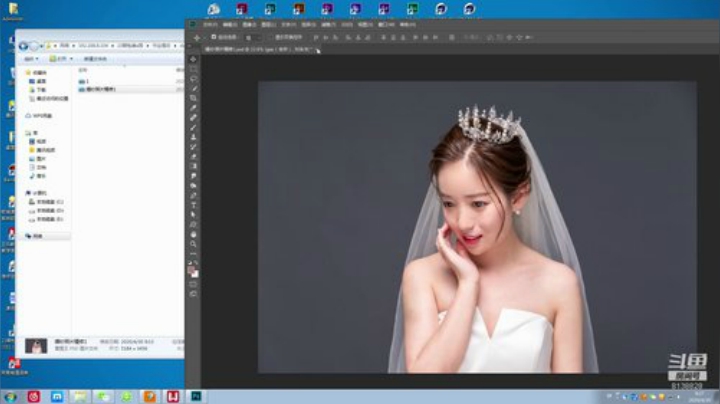720x404 pixels.
Task: Click the Back button in Explorer
Action: (23, 46)
